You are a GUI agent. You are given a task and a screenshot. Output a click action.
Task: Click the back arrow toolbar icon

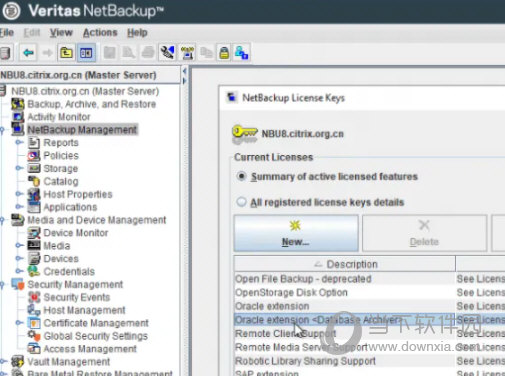tap(28, 53)
